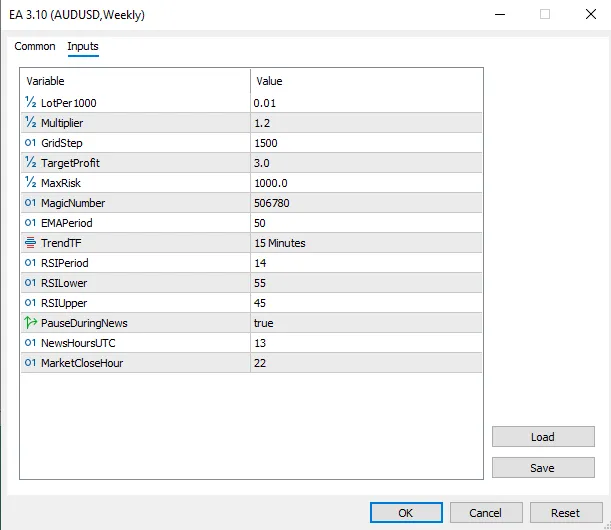
Task: Confirm settings with the OK button
Action: tap(406, 513)
